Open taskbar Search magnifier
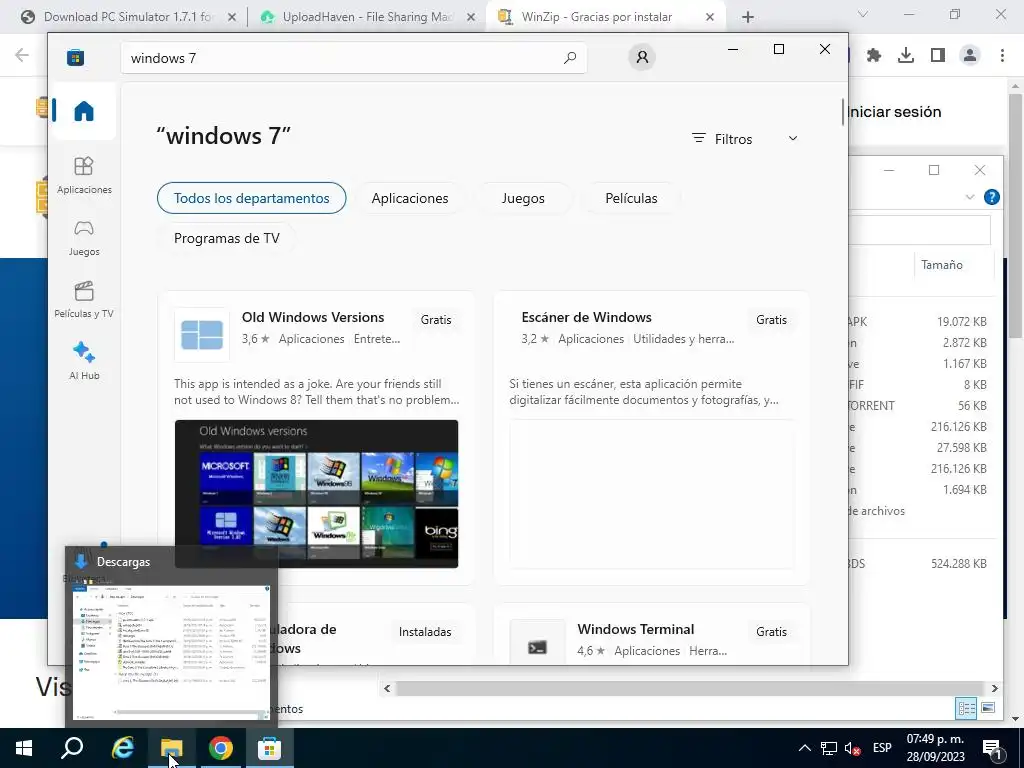This screenshot has height=768, width=1024. tap(72, 748)
